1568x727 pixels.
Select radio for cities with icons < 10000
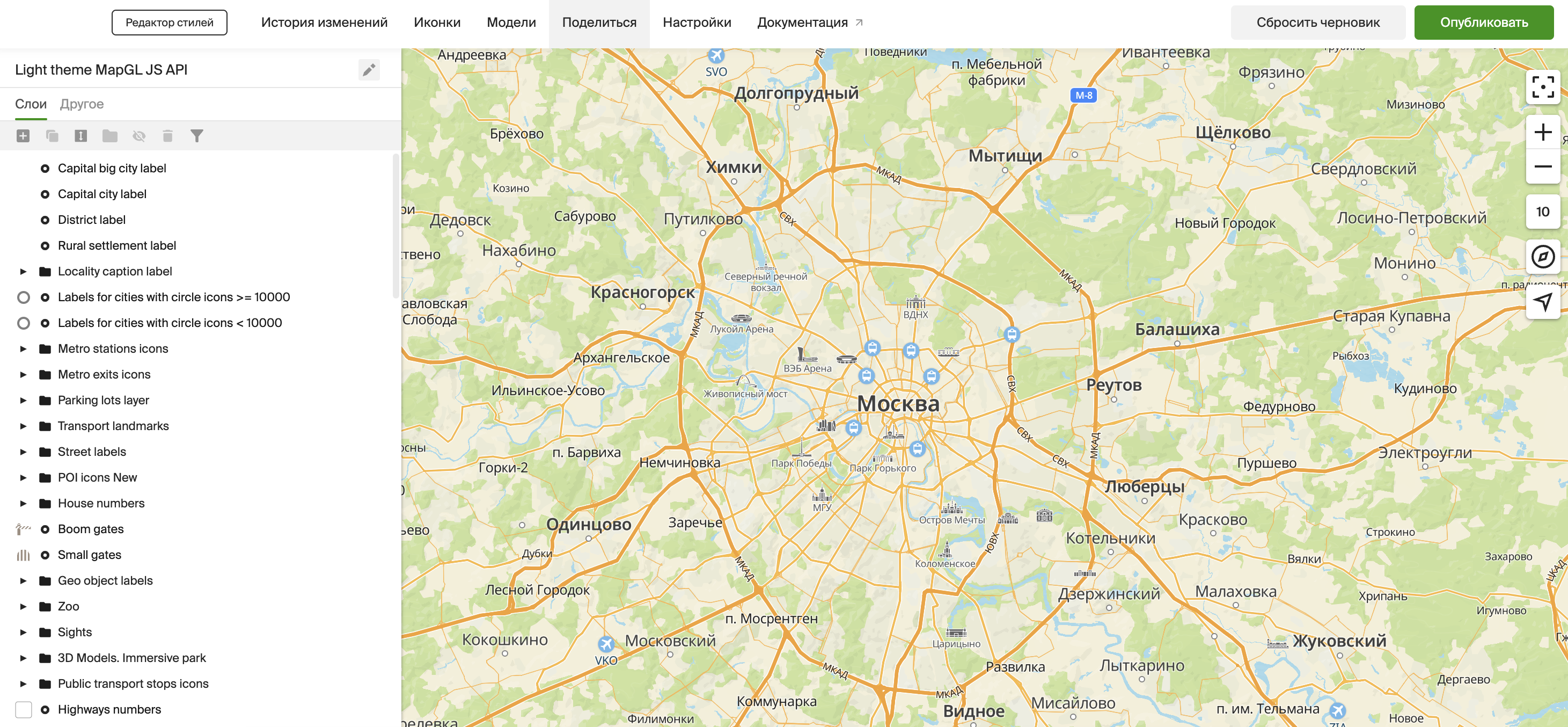[x=23, y=323]
